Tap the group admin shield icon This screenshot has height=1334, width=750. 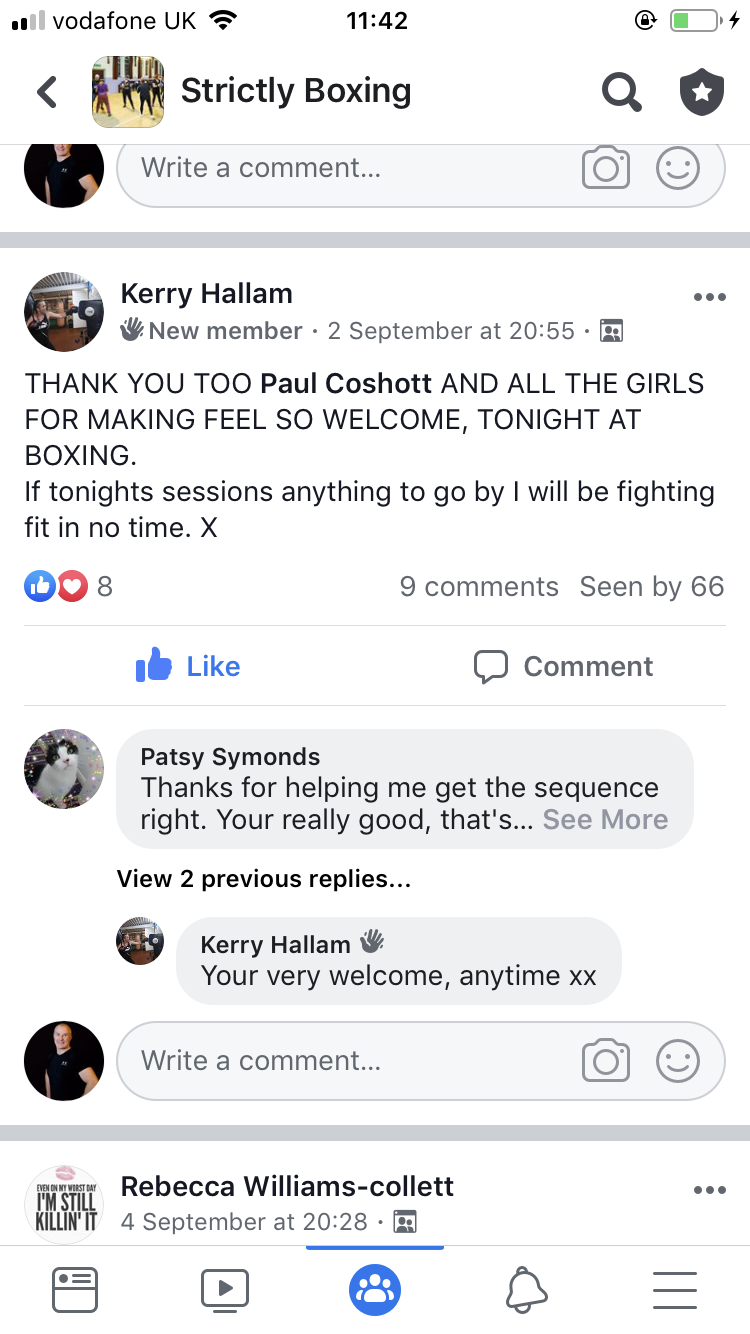702,92
